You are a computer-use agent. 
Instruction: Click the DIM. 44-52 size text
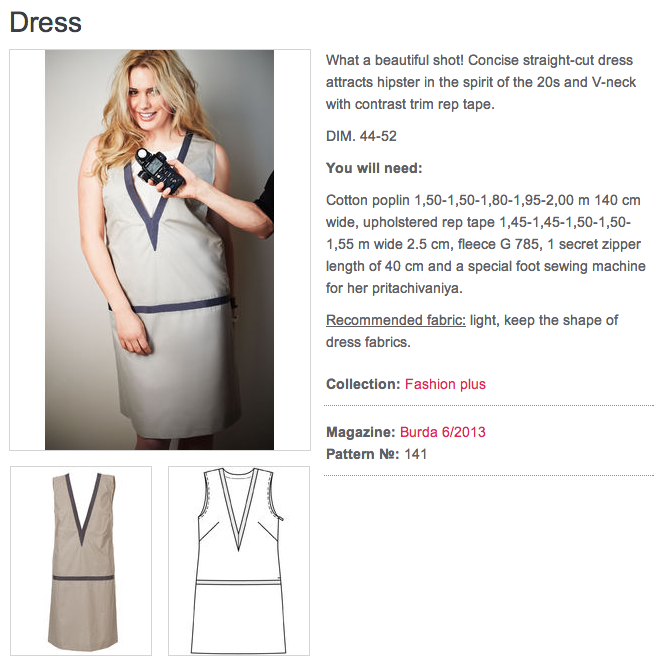click(361, 136)
